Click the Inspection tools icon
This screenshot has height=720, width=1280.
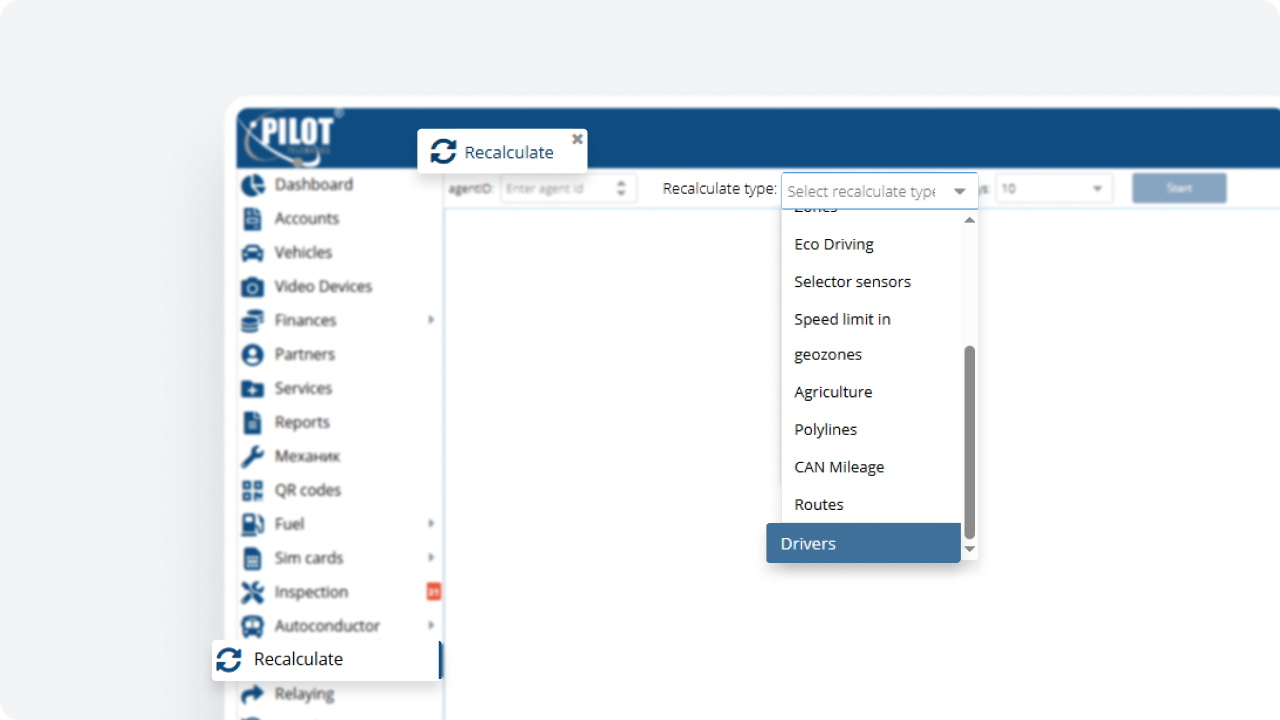point(253,593)
